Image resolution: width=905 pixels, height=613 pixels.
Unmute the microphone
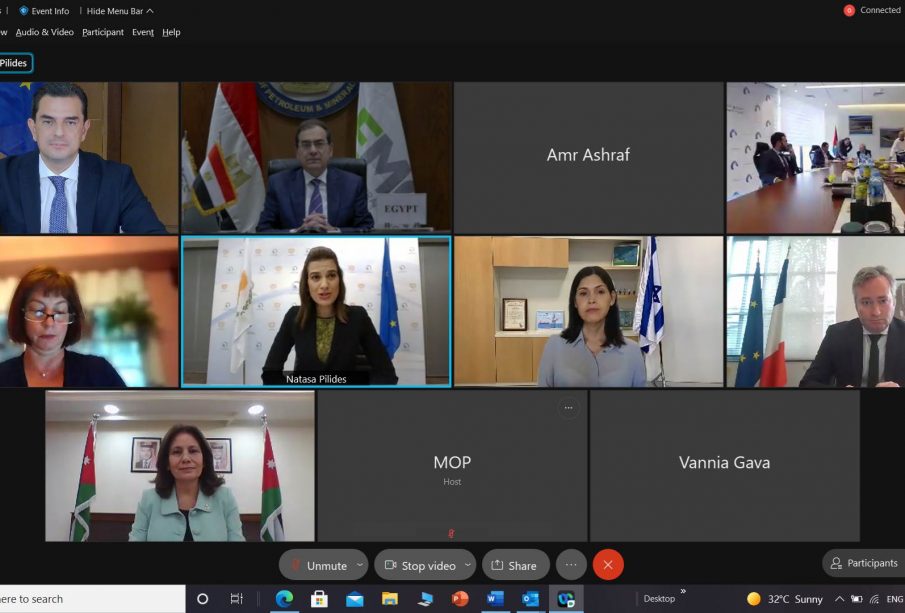point(318,565)
